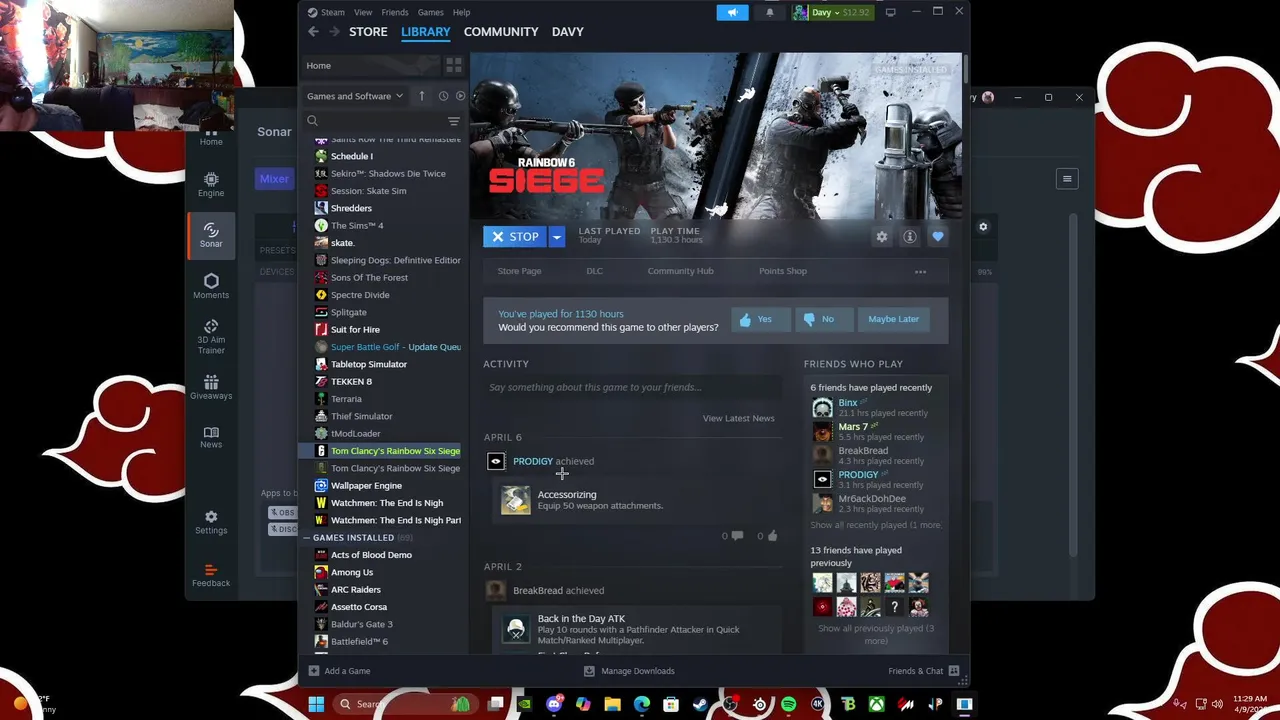
Task: Open the View menu
Action: (x=363, y=12)
